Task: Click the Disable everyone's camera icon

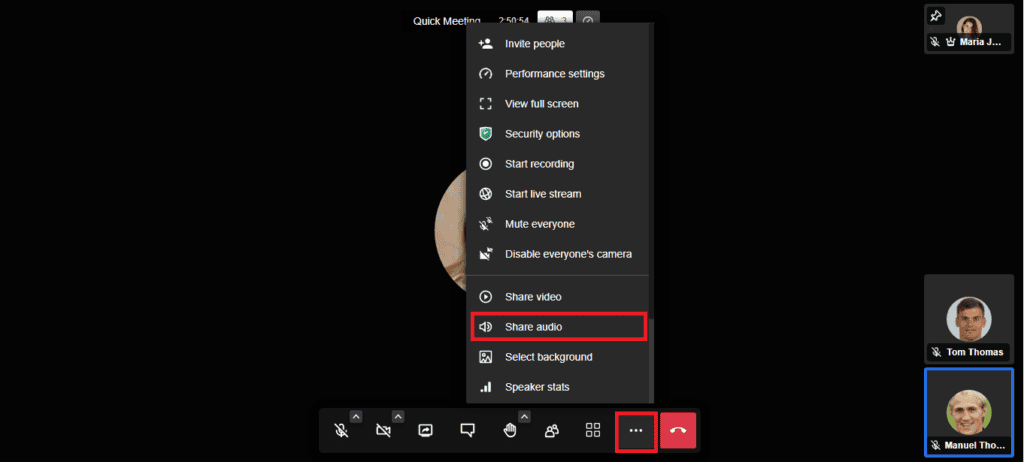Action: 485,254
